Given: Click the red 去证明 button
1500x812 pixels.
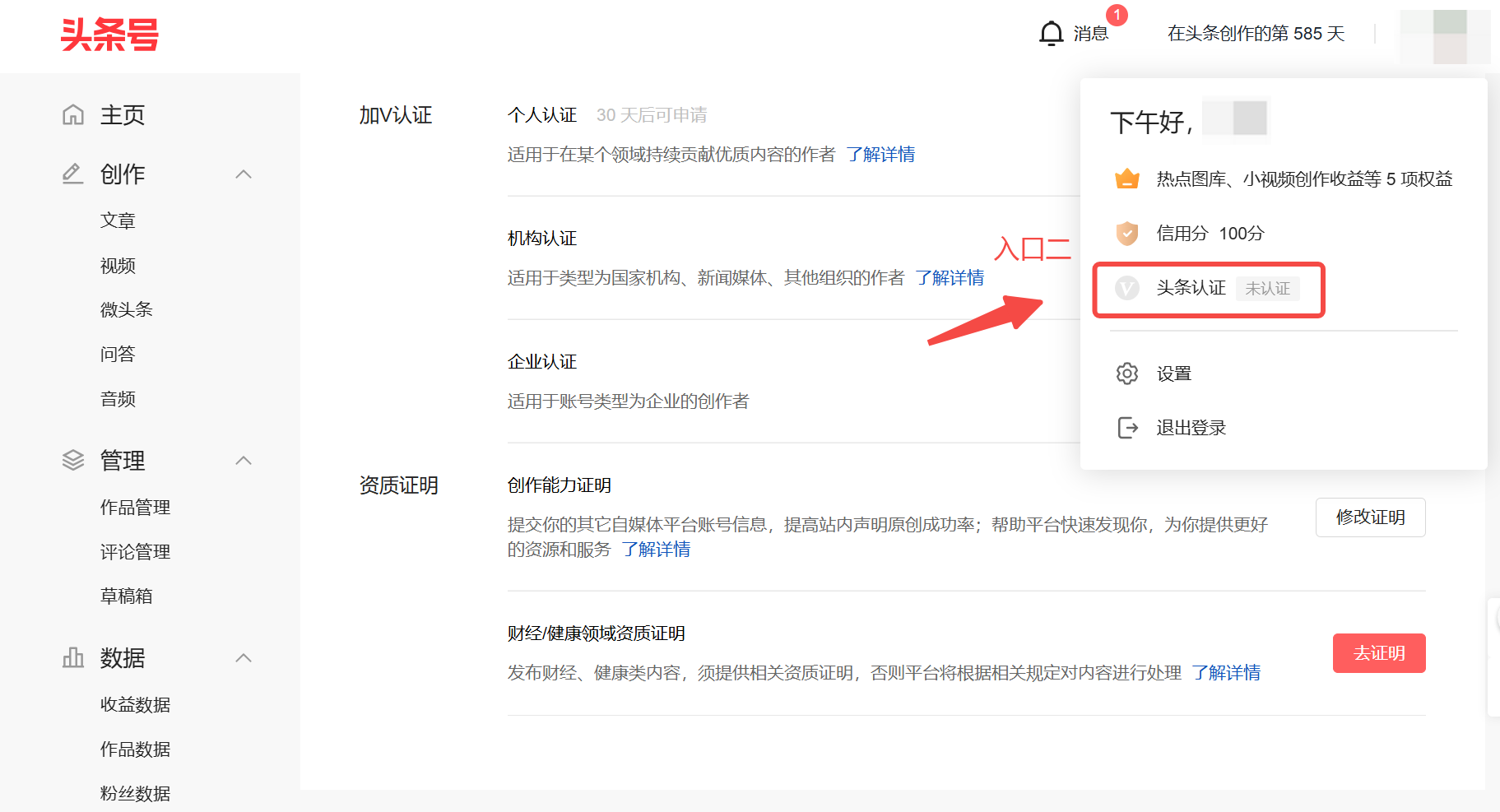Looking at the screenshot, I should click(1379, 653).
